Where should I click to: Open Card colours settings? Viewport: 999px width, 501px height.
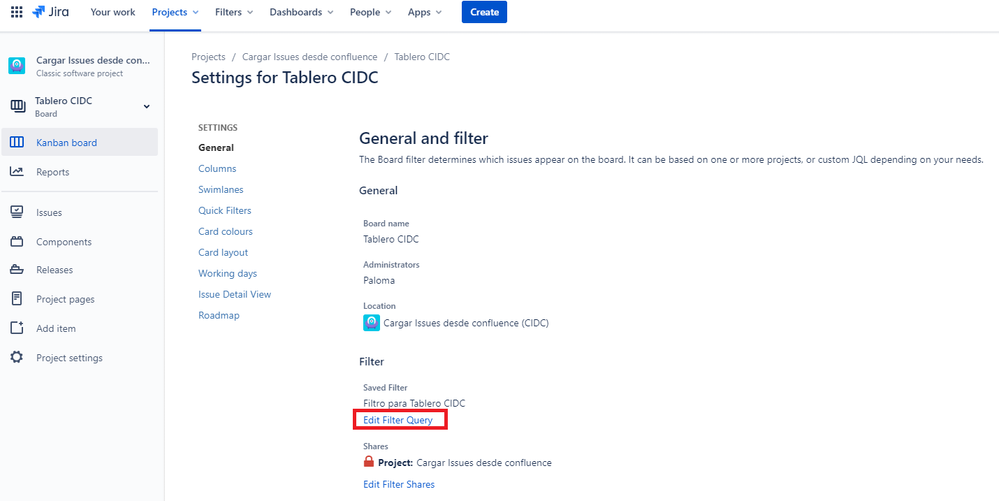pyautogui.click(x=226, y=231)
